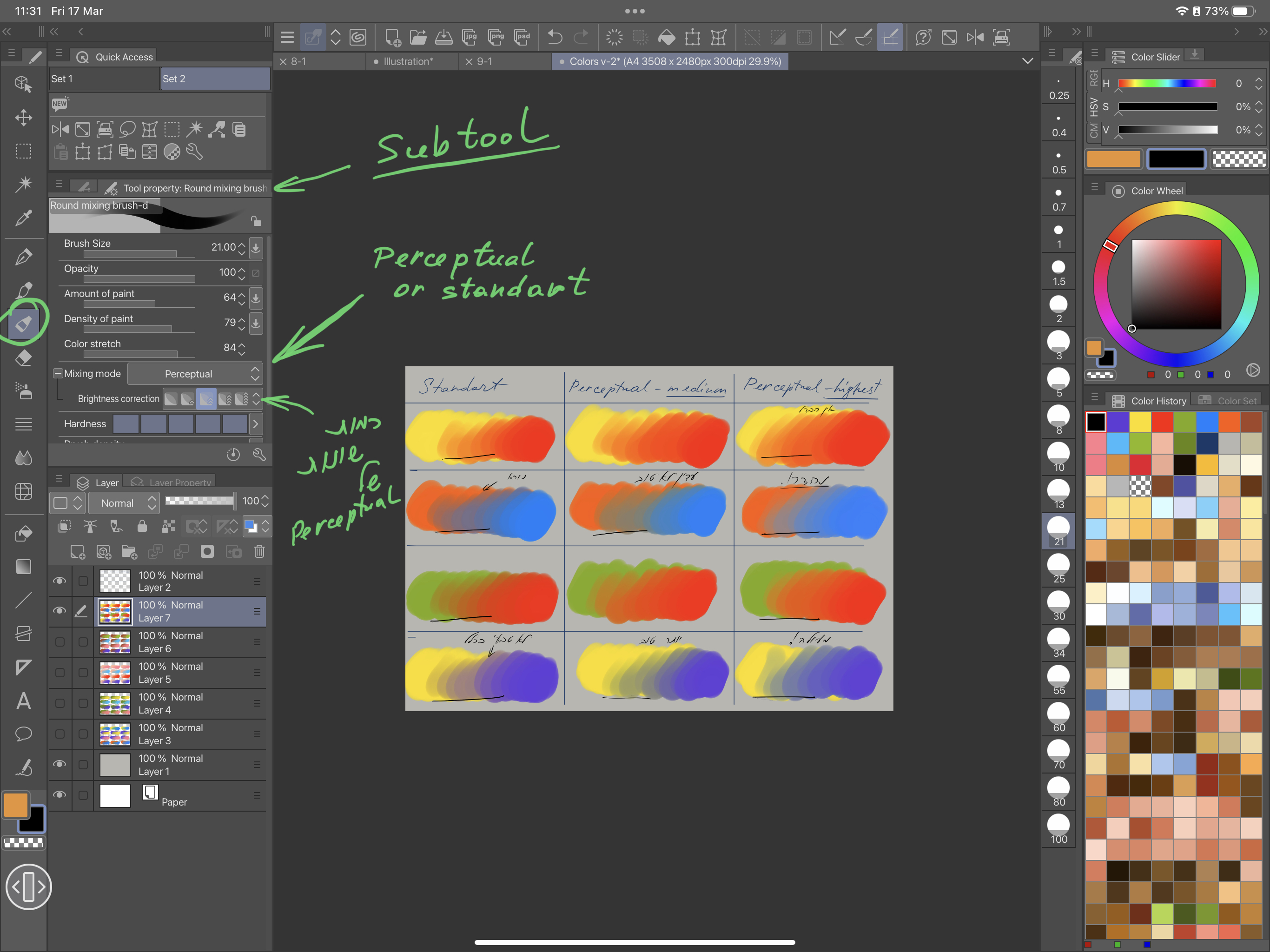Switch to the Illustration document tab
Image resolution: width=1270 pixels, height=952 pixels.
click(x=408, y=61)
